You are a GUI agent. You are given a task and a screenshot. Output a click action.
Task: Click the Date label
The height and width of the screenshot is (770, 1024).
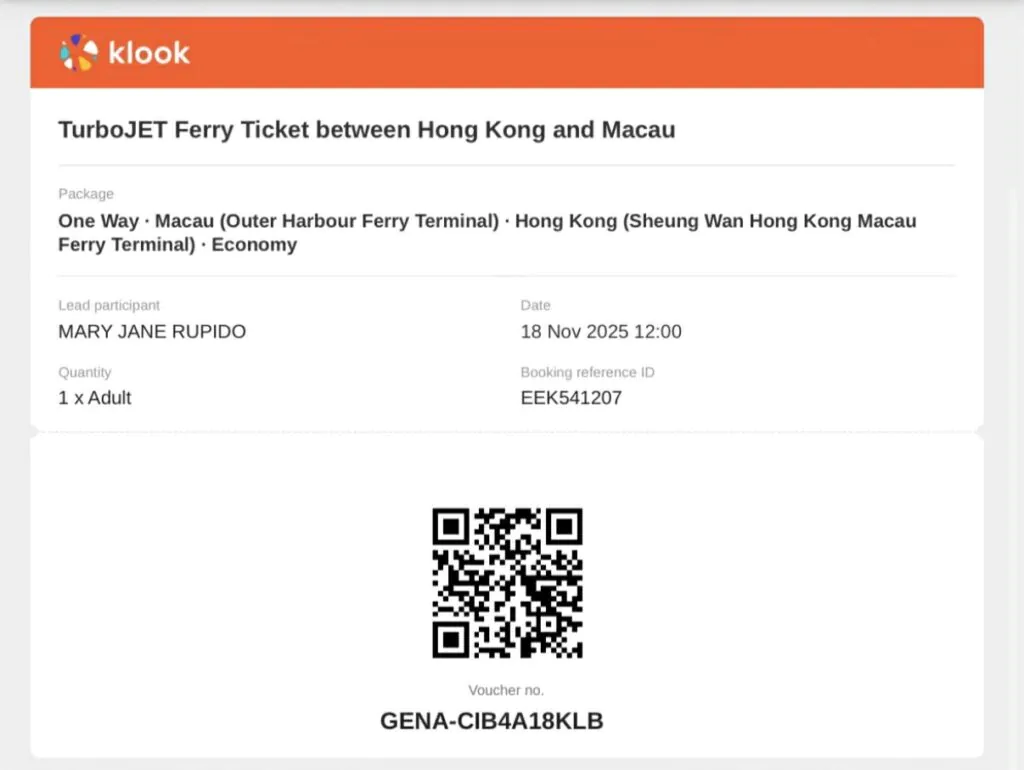pyautogui.click(x=535, y=305)
